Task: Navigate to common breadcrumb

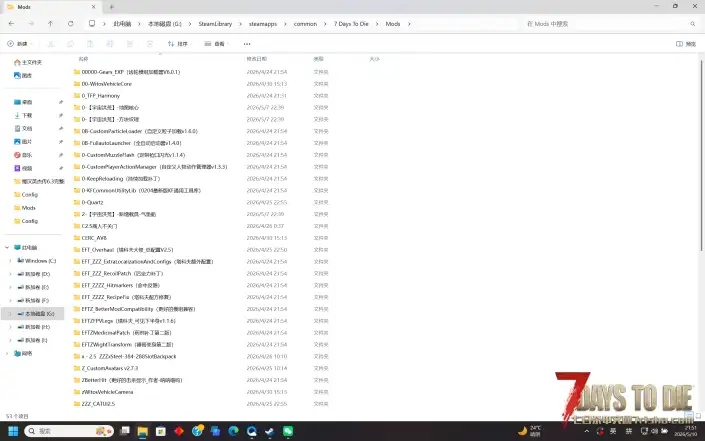Action: 305,24
